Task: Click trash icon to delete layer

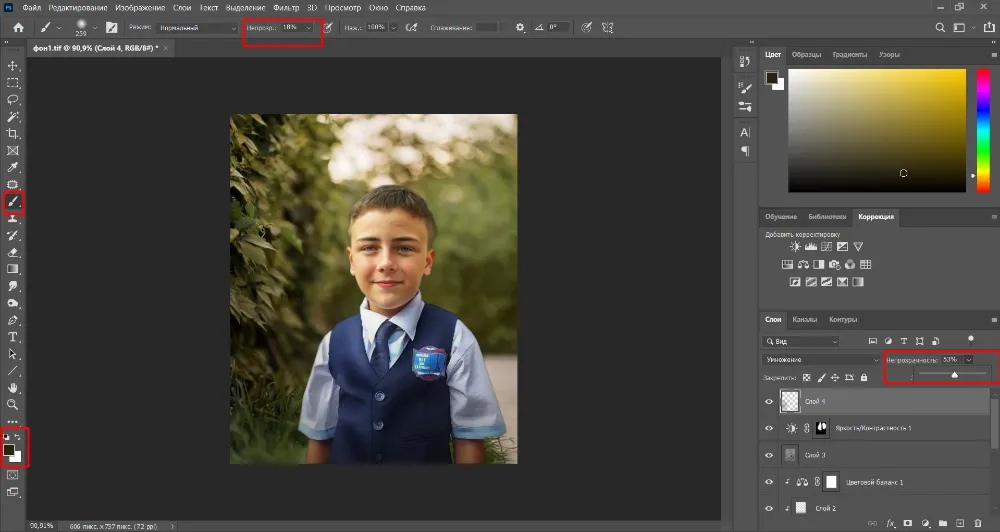Action: (x=978, y=523)
